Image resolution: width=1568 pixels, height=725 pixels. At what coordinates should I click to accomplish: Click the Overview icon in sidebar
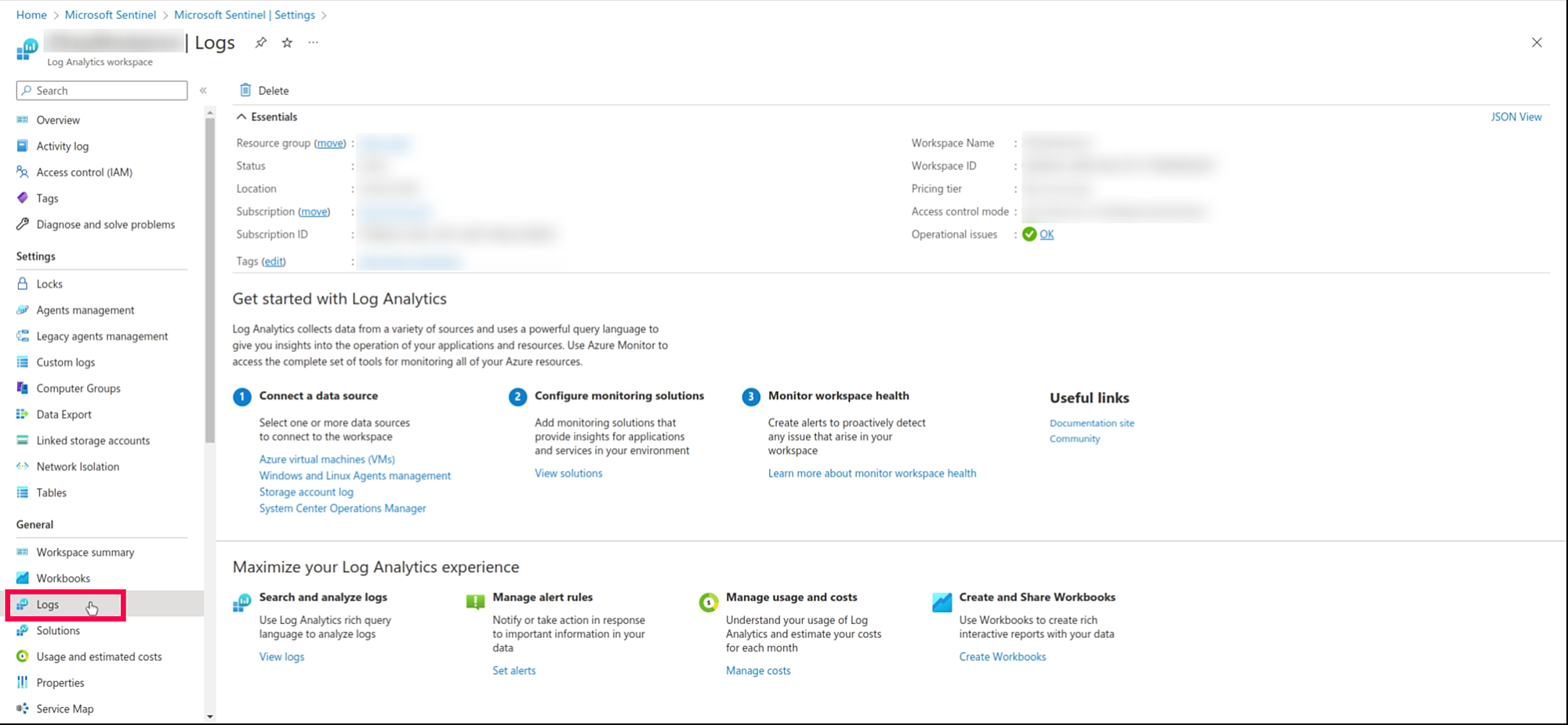coord(23,120)
